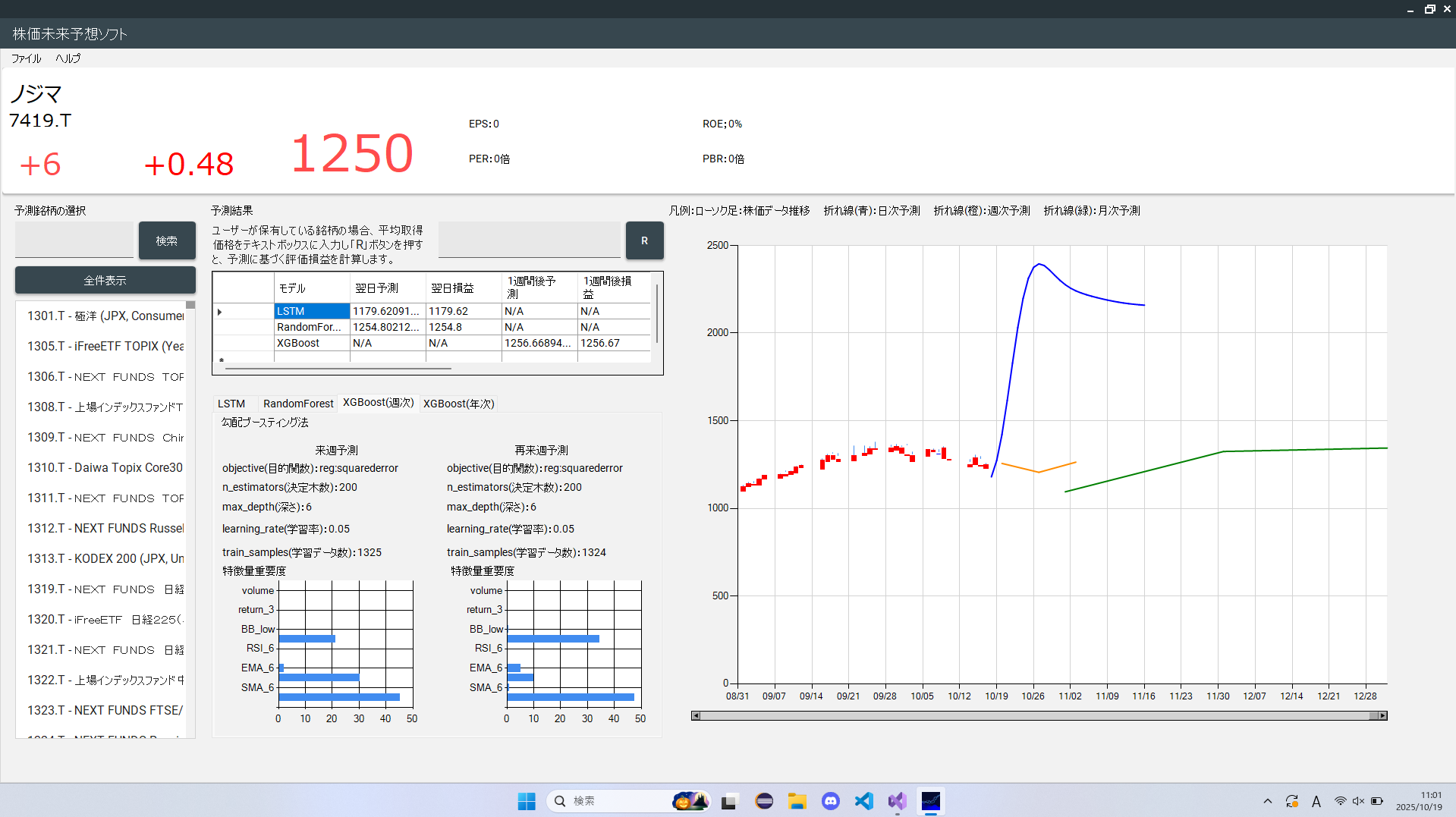Expand the hidden system tray icons

tap(1267, 801)
